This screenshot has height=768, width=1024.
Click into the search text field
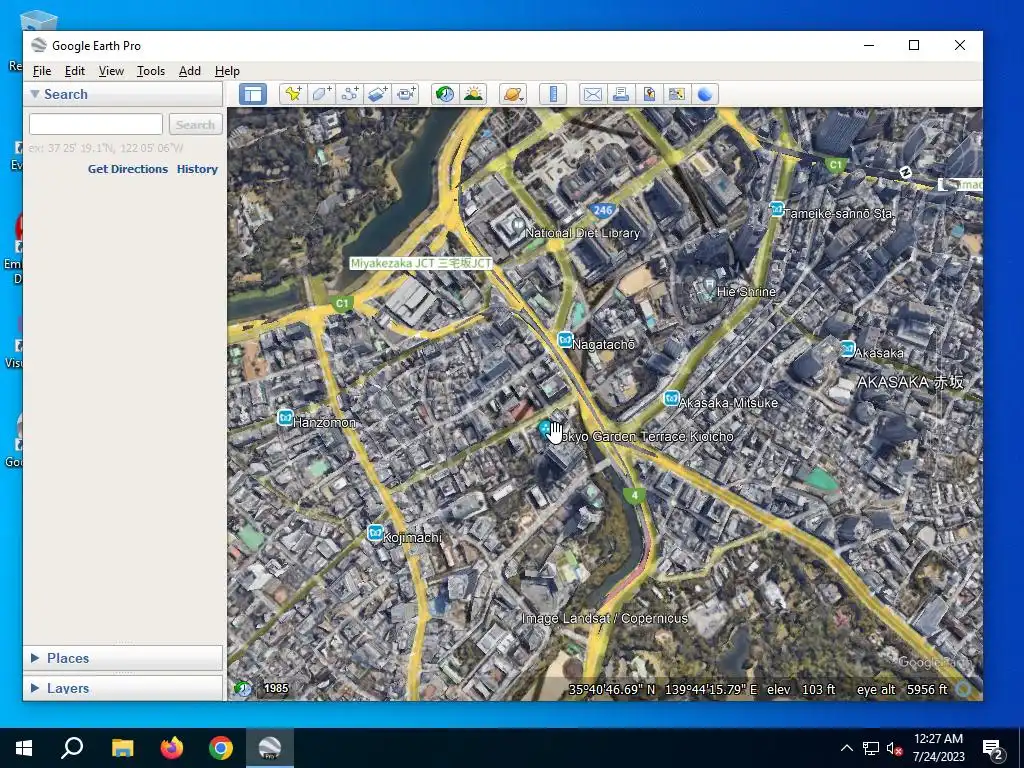click(x=96, y=124)
